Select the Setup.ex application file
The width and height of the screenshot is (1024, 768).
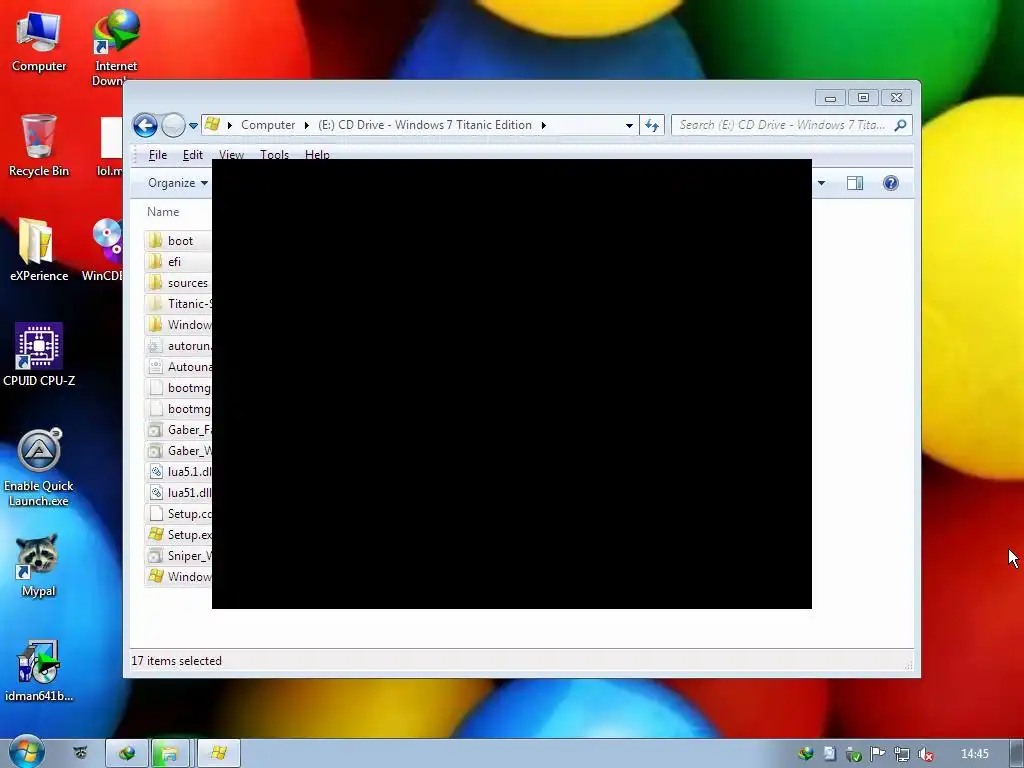point(178,535)
